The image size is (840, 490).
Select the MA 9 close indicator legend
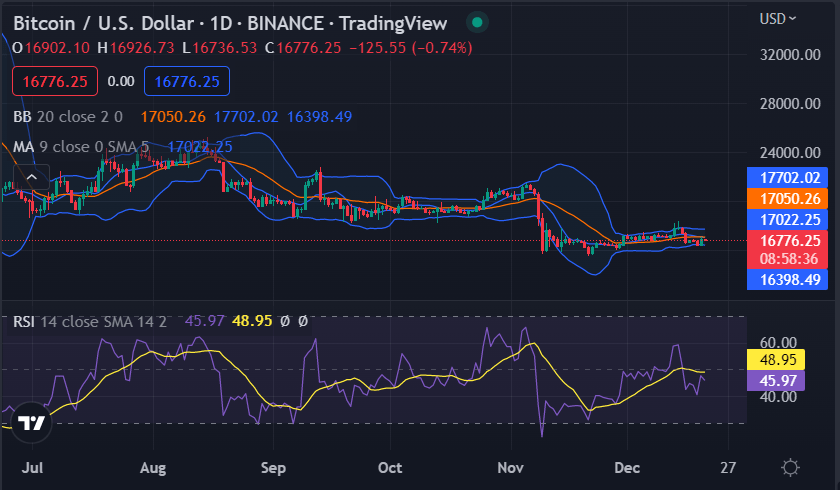[x=80, y=147]
